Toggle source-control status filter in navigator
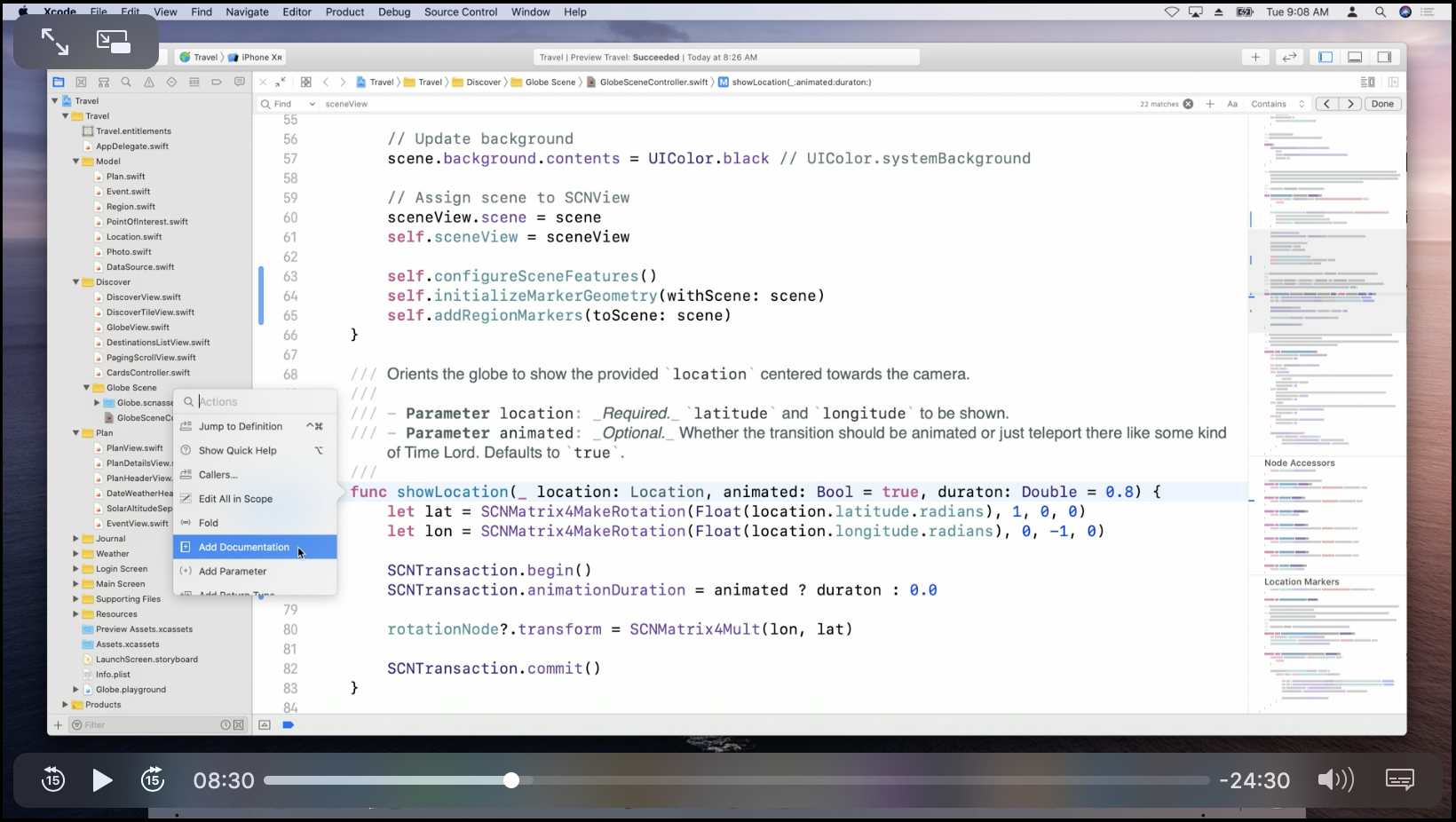This screenshot has width=1456, height=822. point(239,725)
